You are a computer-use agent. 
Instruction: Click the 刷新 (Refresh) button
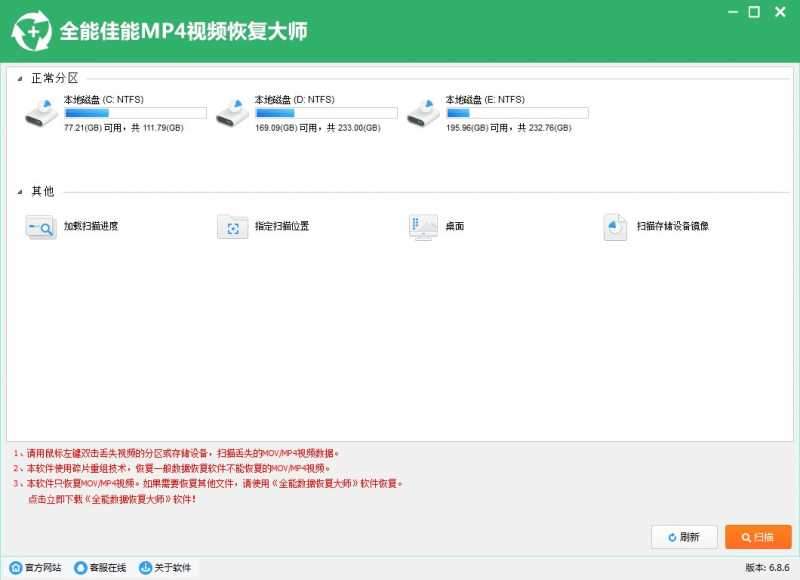click(x=684, y=537)
